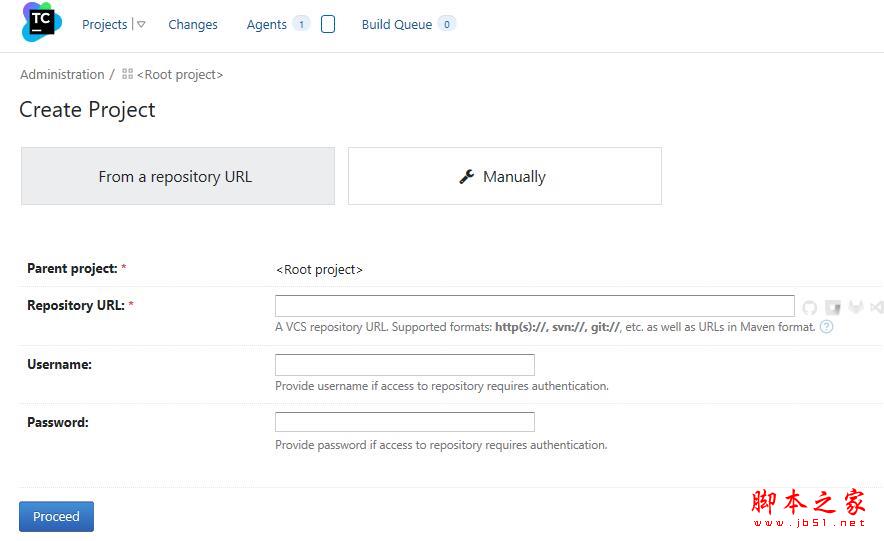Click the Repository URL input field

click(x=534, y=306)
